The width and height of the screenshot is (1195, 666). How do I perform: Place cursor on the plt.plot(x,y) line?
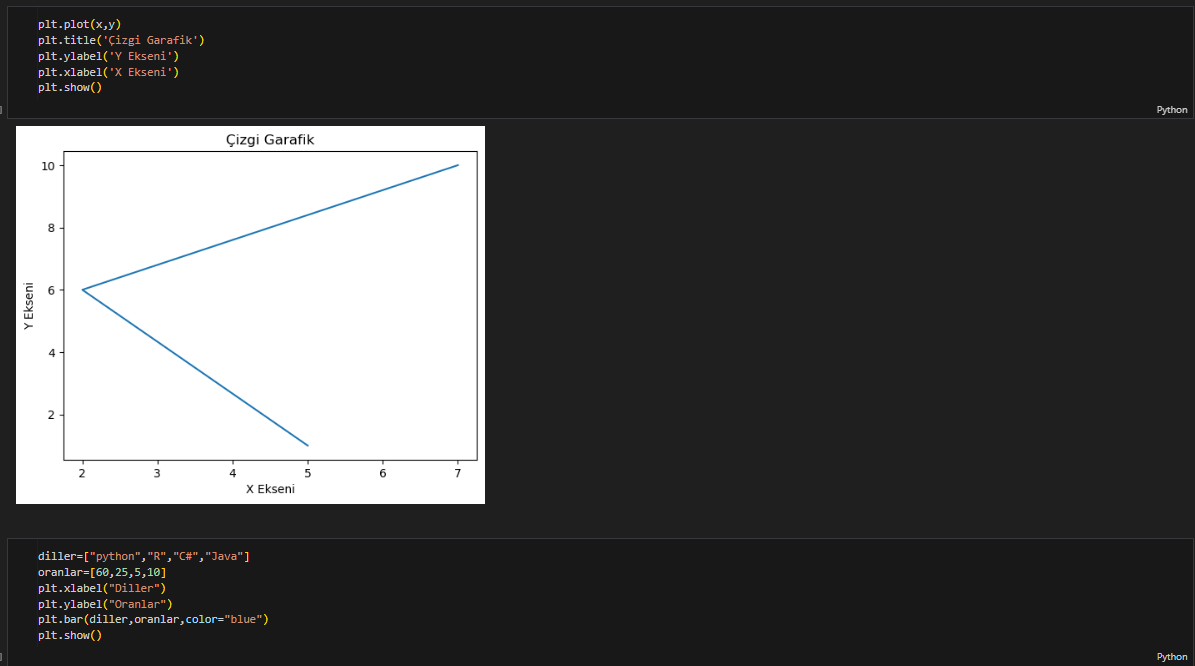click(x=79, y=24)
